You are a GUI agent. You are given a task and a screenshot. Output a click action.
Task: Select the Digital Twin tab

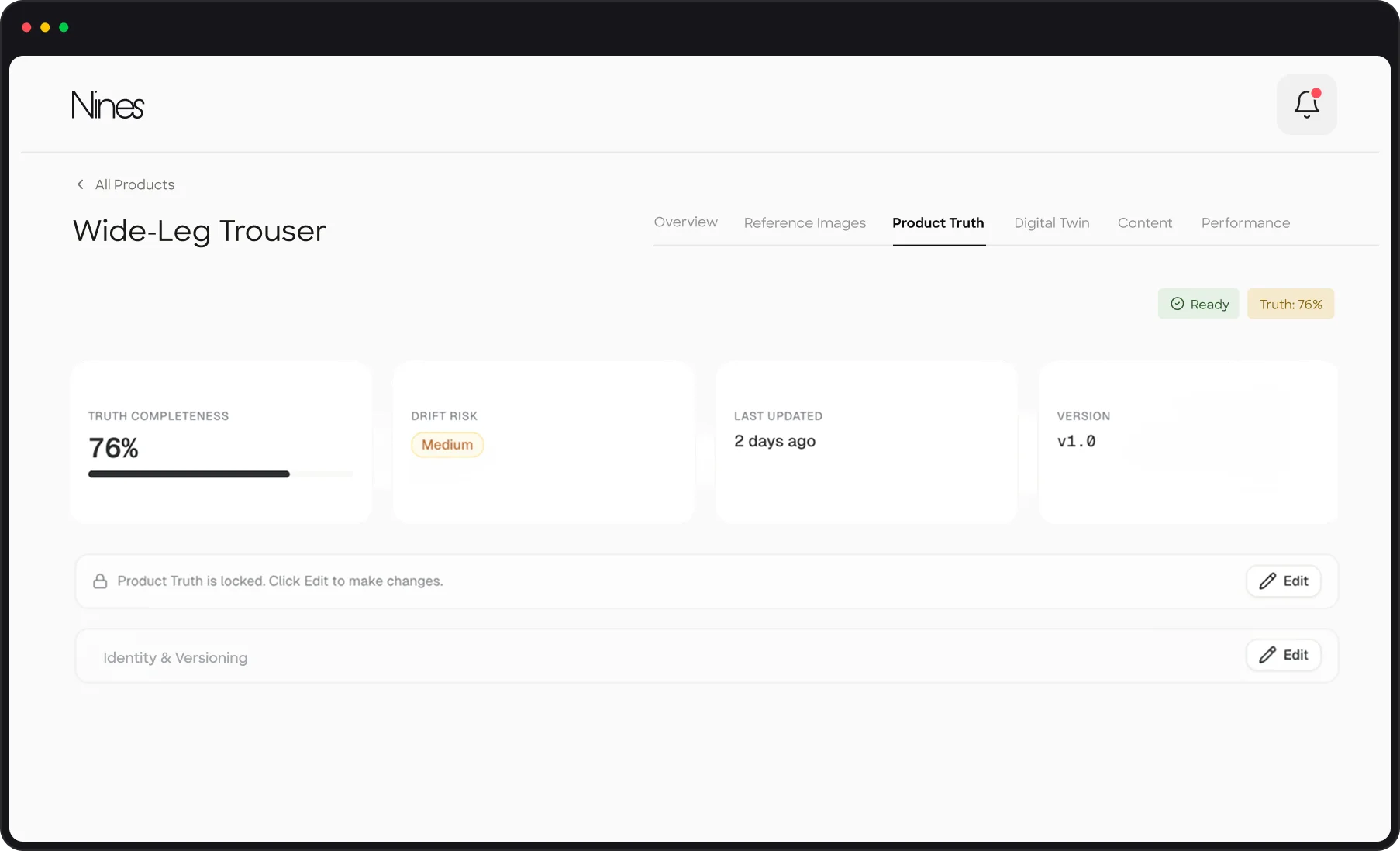point(1051,222)
